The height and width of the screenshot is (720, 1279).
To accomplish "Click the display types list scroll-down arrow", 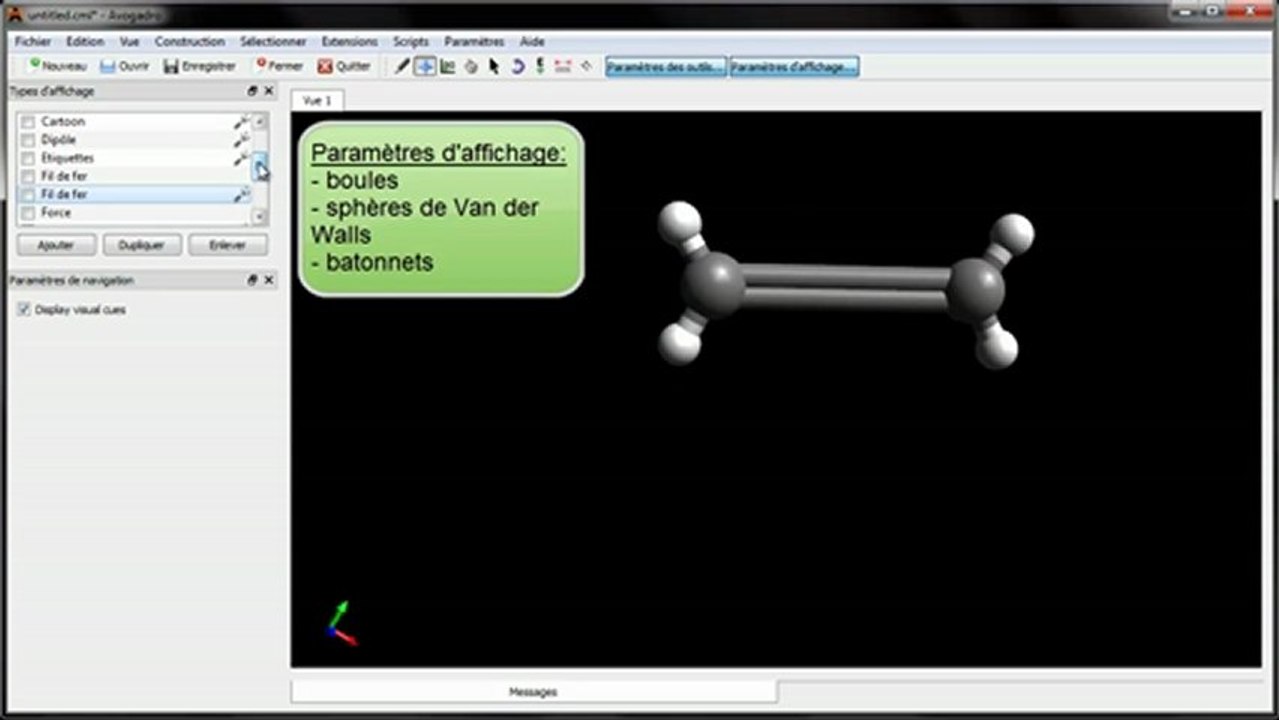I will (x=260, y=216).
